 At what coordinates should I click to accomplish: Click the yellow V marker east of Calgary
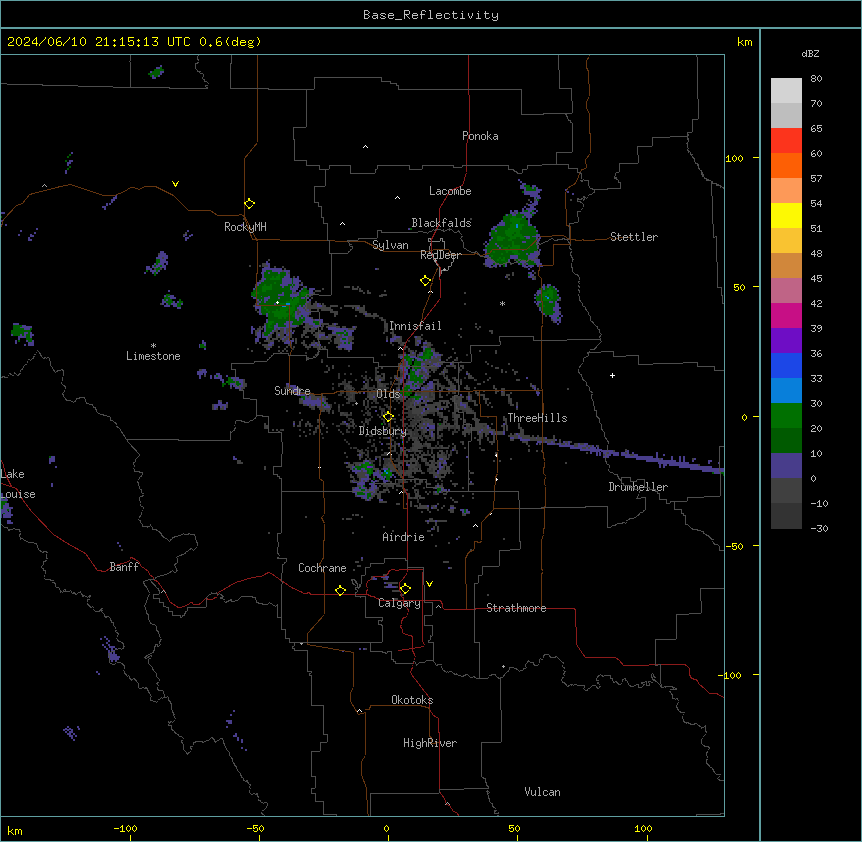pos(429,584)
